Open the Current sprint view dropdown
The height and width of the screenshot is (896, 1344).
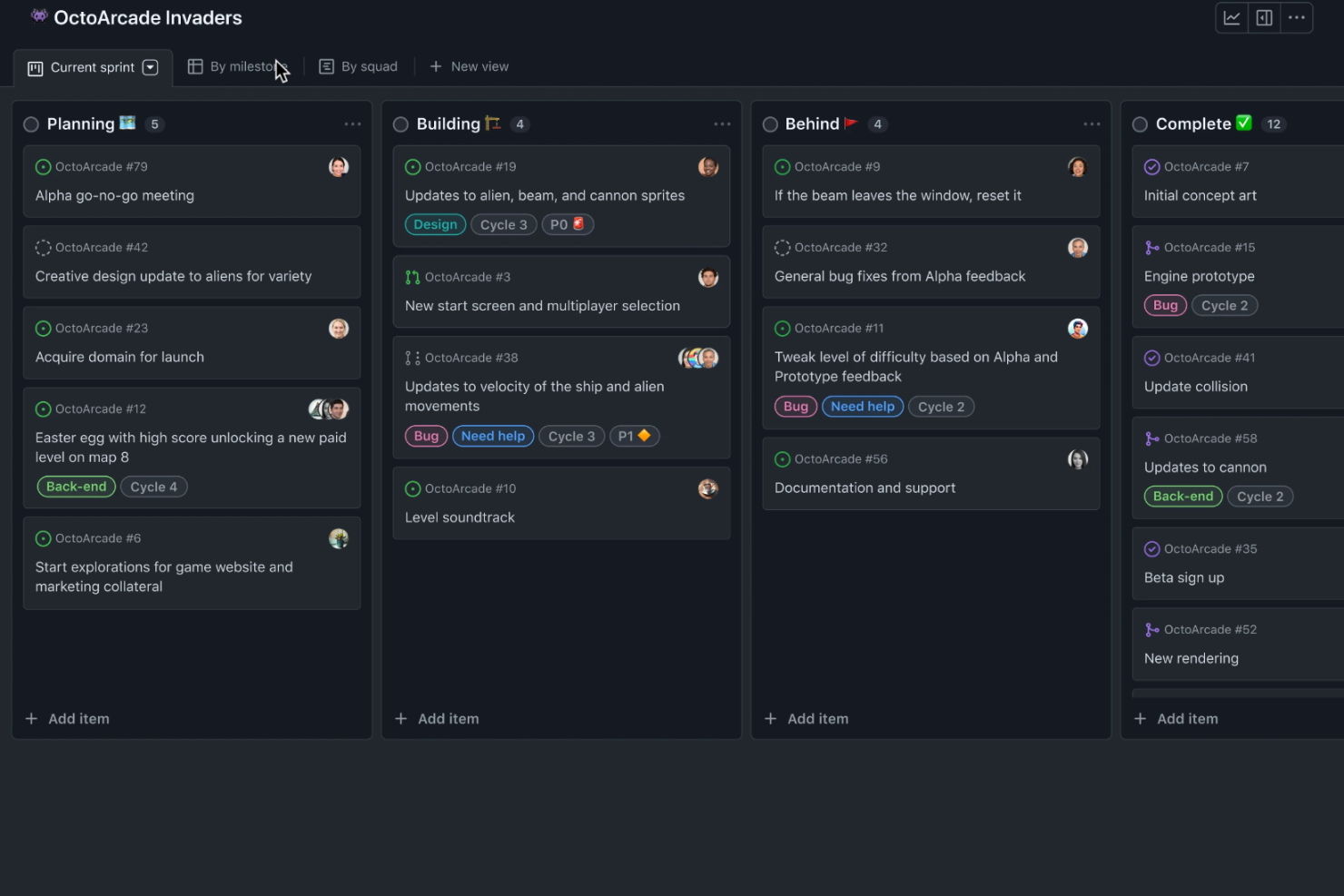pos(151,66)
